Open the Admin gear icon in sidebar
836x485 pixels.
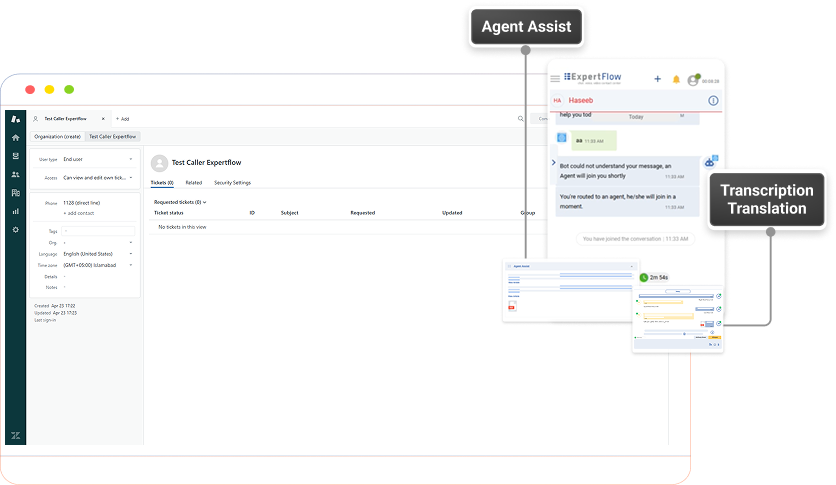click(15, 230)
